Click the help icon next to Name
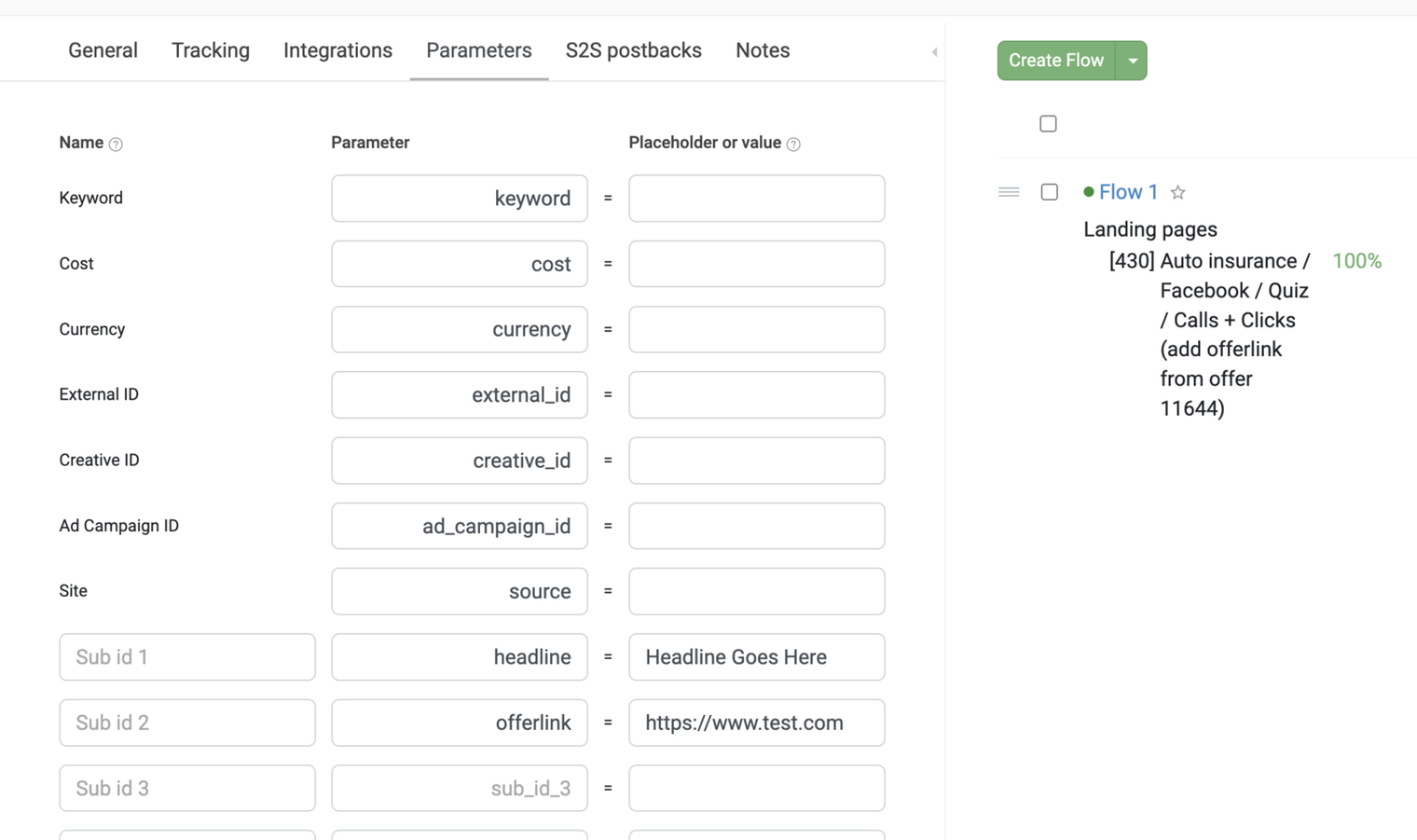The width and height of the screenshot is (1417, 840). click(x=116, y=145)
